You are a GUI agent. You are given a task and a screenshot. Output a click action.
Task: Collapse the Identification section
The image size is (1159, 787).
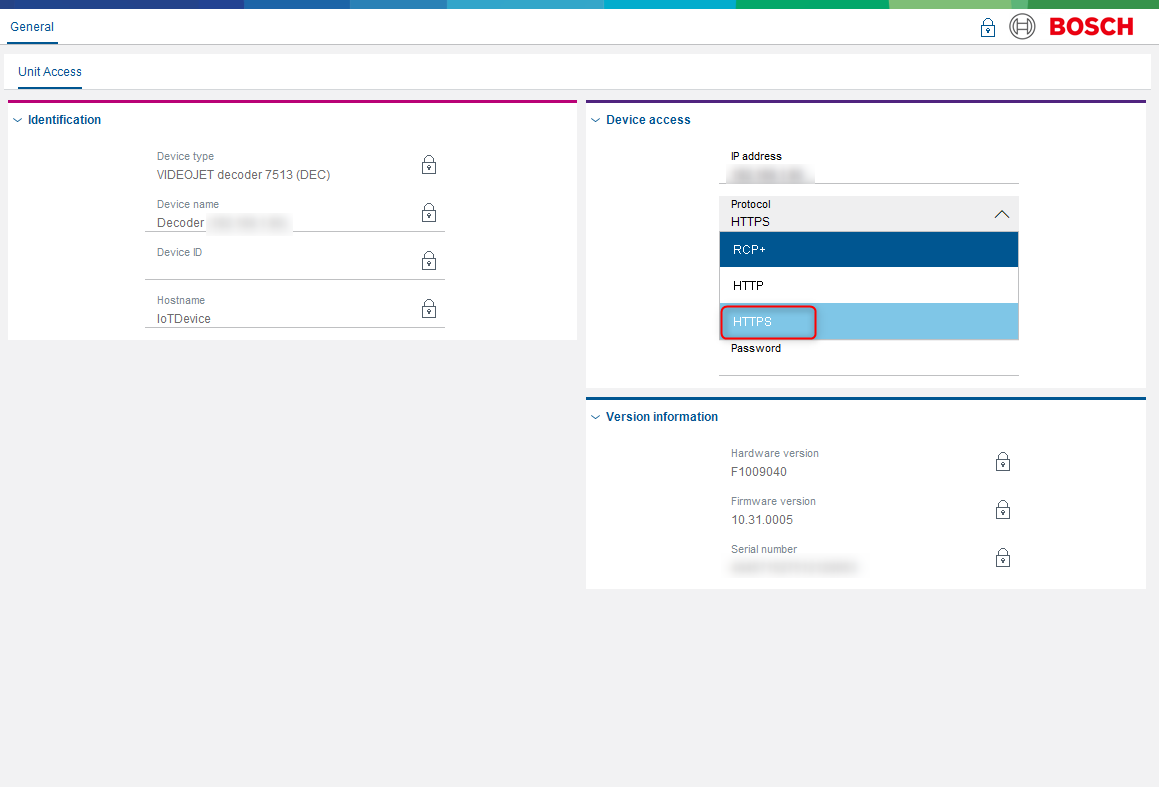tap(17, 120)
